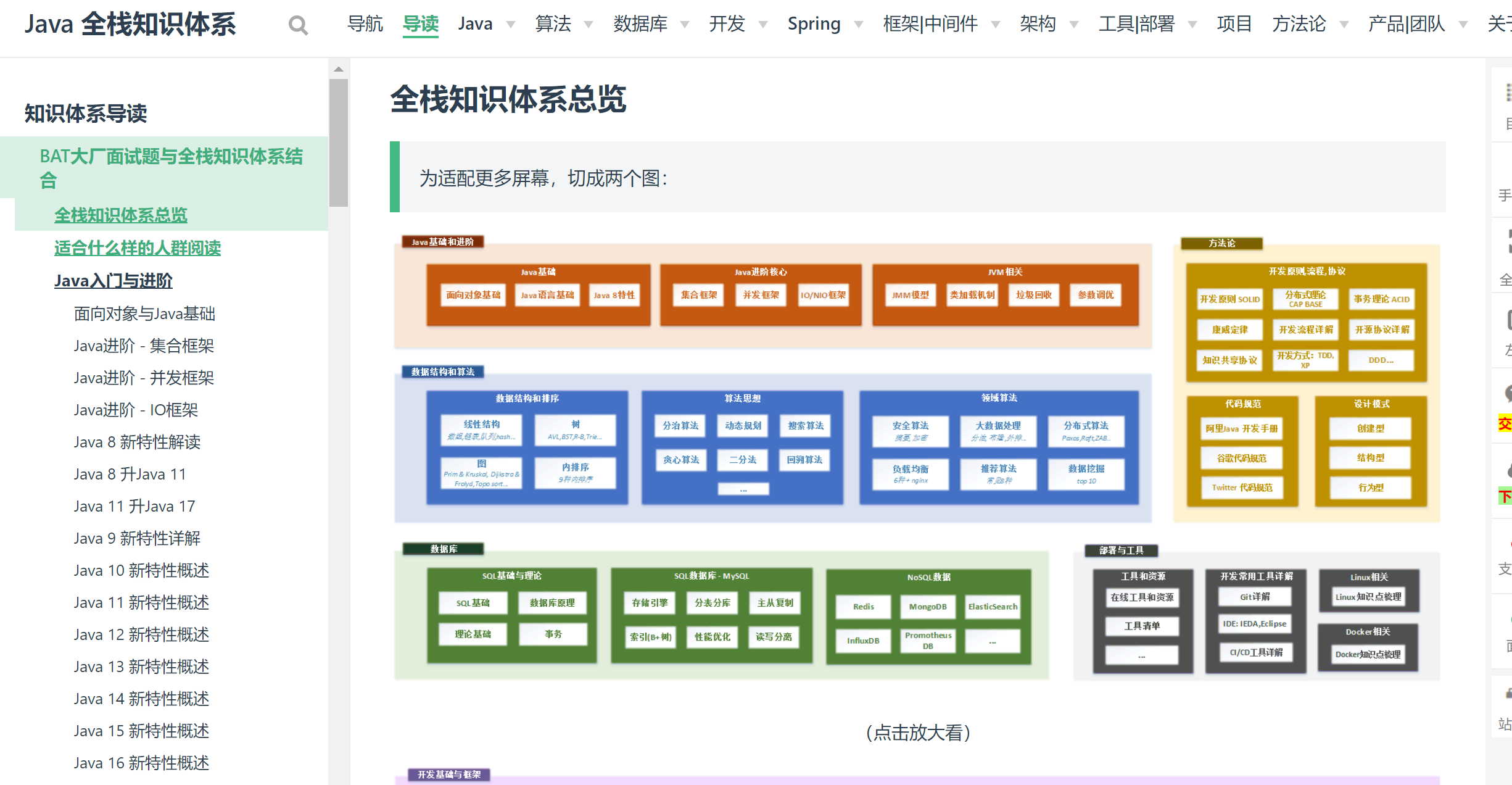The height and width of the screenshot is (785, 1512).
Task: Open Java 14 新特性概述 entry
Action: tap(141, 699)
